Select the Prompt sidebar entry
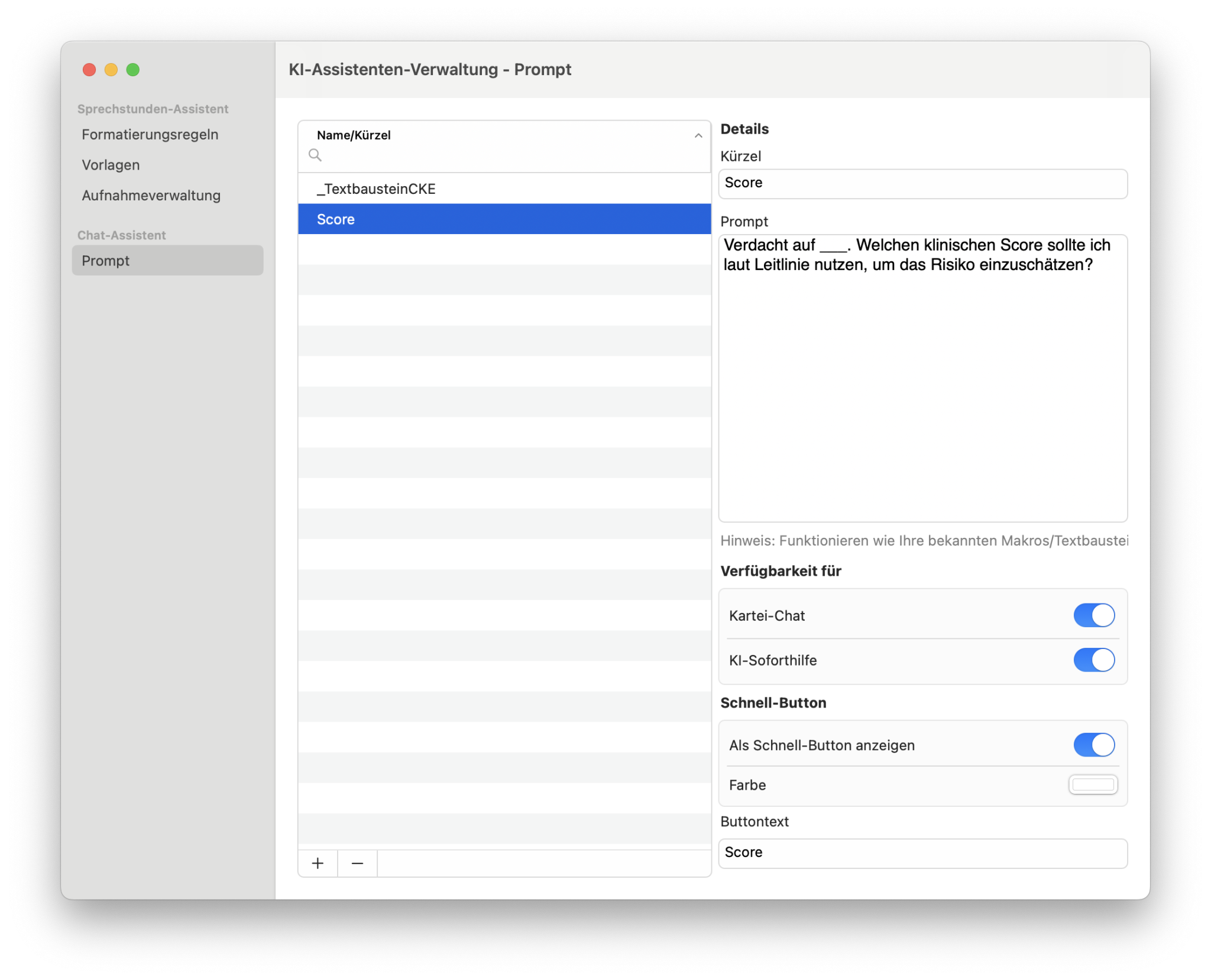This screenshot has height=980, width=1211. pos(167,260)
